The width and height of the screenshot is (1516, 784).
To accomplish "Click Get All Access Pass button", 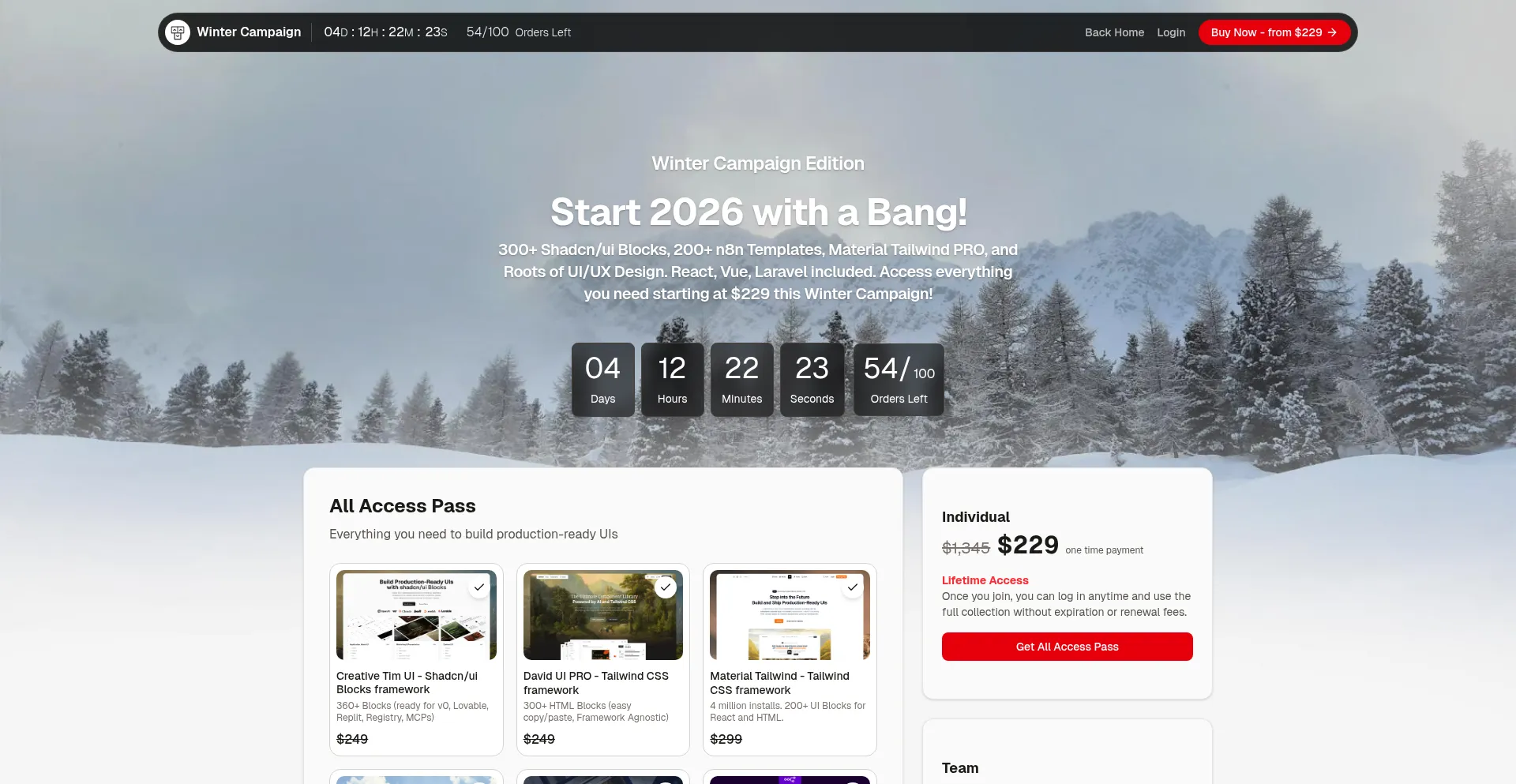I will click(1067, 647).
